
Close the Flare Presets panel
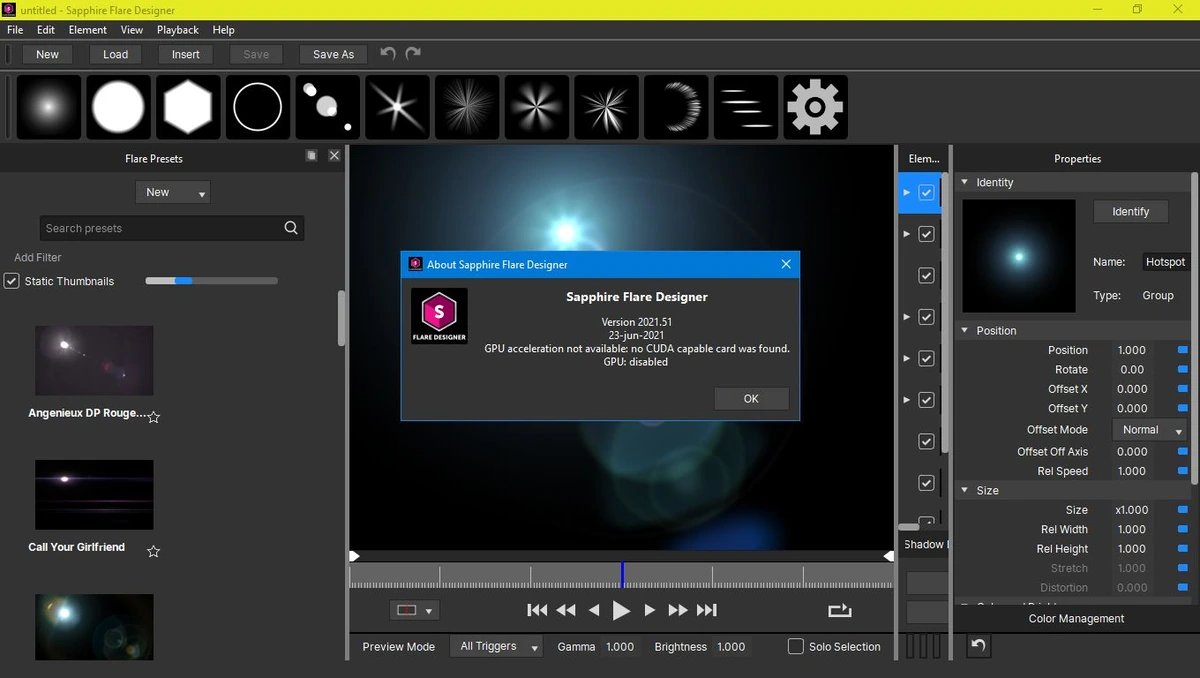(334, 156)
